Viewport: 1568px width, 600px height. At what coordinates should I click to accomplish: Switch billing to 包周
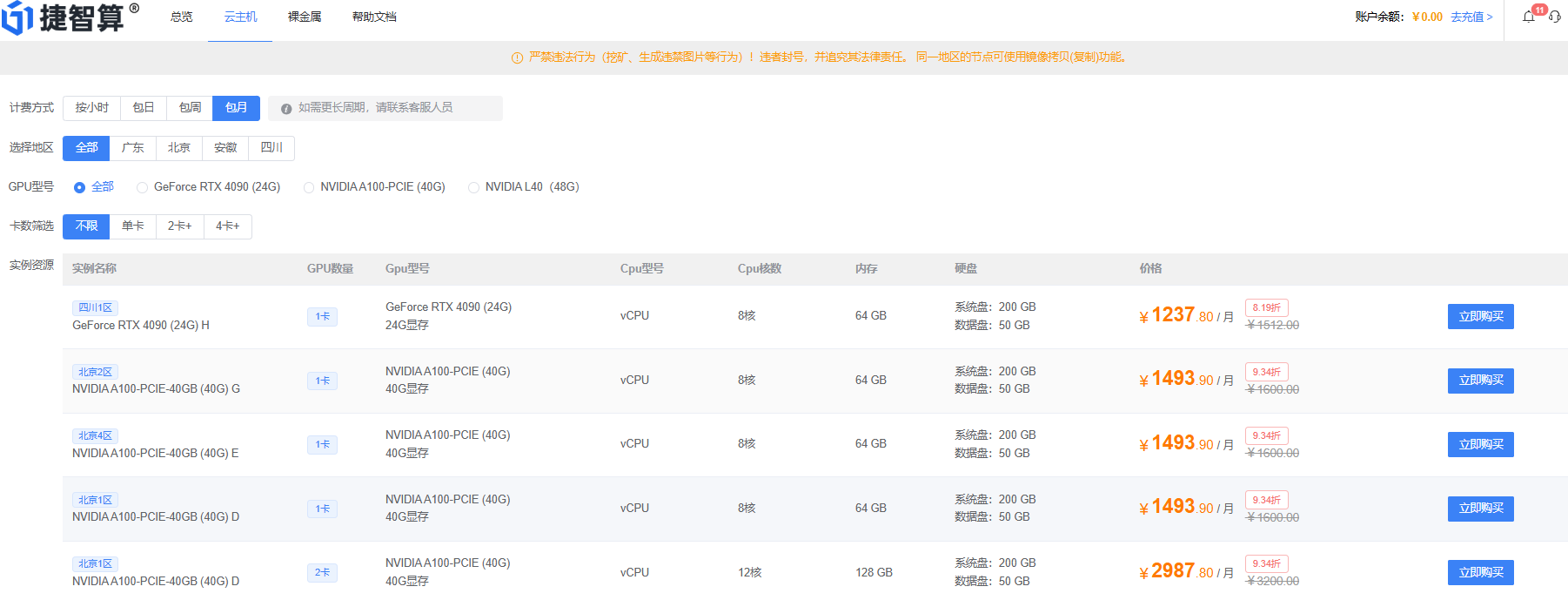190,108
